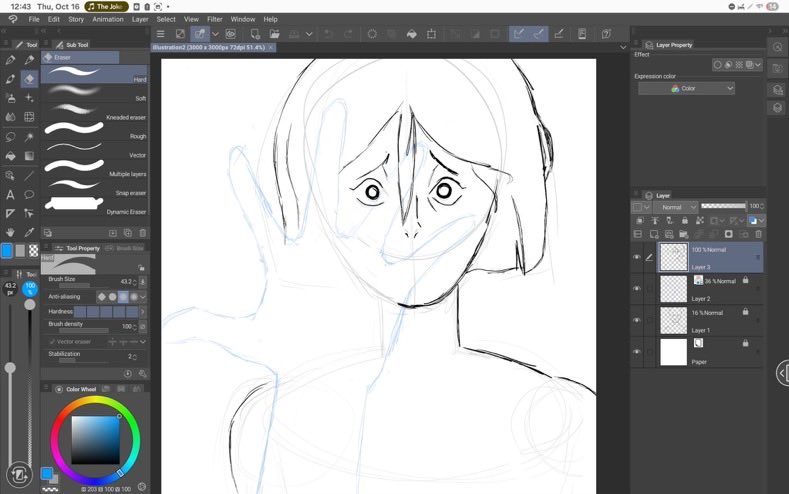Image resolution: width=789 pixels, height=494 pixels.
Task: Open the hamburger menu in command bar
Action: tap(161, 34)
